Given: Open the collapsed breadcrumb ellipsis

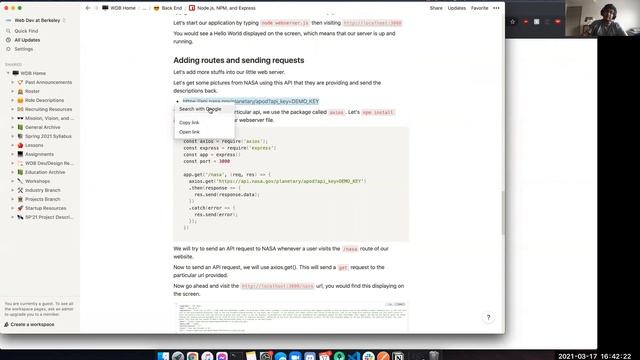Looking at the screenshot, I should [144, 8].
